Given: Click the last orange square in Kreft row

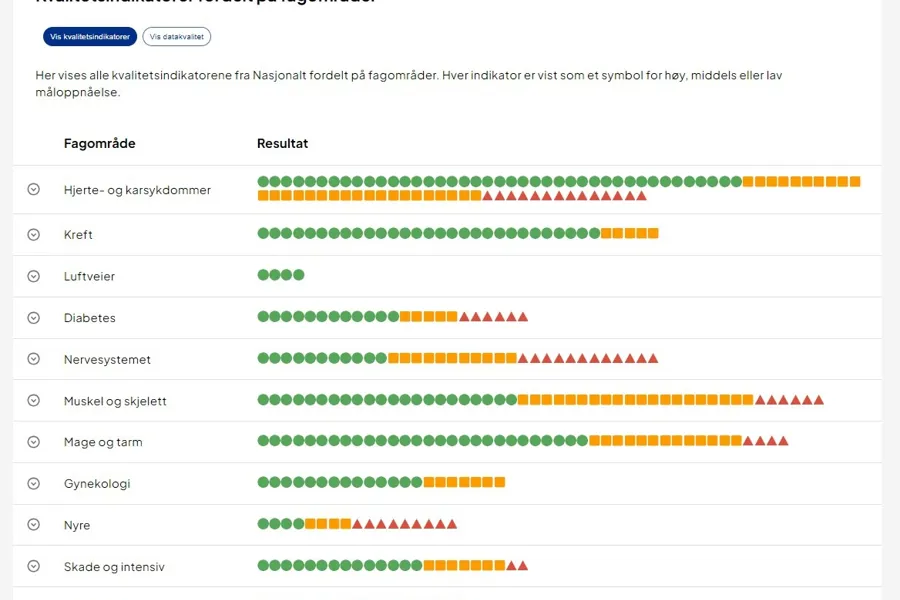Looking at the screenshot, I should pyautogui.click(x=653, y=233).
